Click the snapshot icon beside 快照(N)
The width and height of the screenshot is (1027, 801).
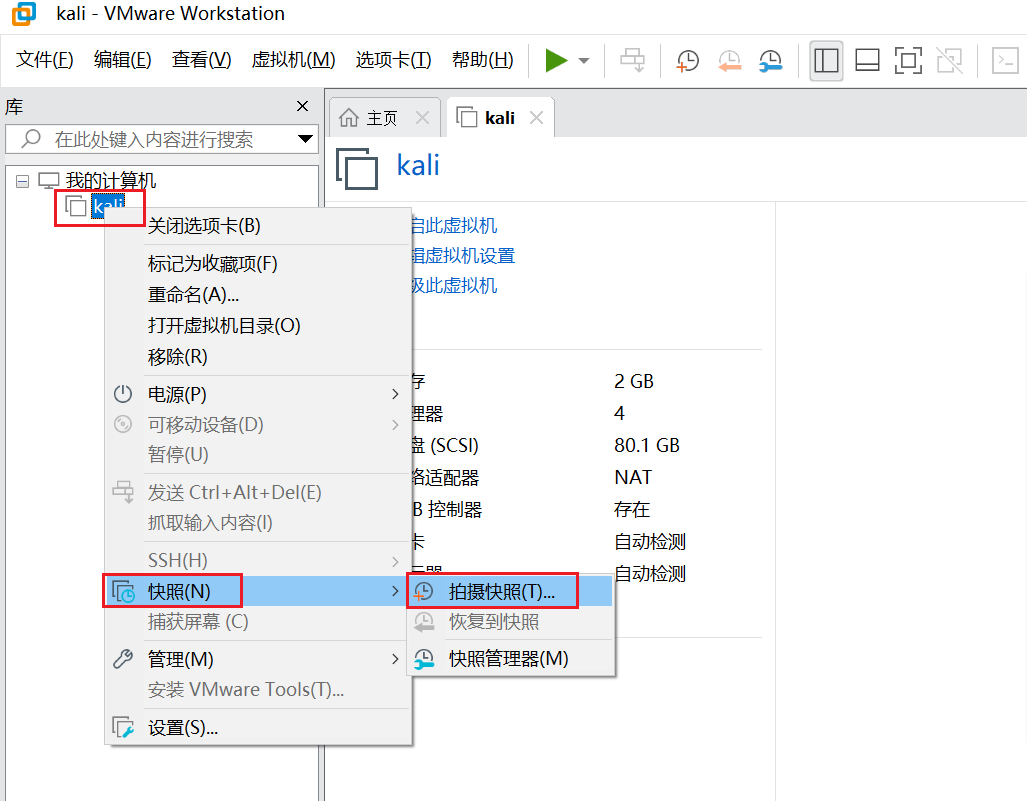pyautogui.click(x=123, y=591)
